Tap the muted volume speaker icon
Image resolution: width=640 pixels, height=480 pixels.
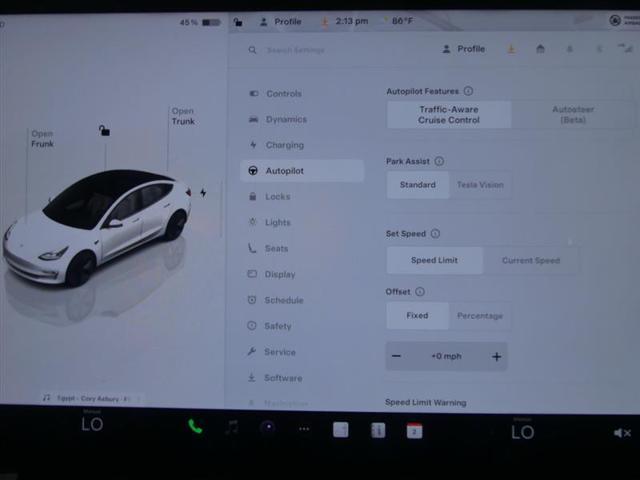[622, 433]
